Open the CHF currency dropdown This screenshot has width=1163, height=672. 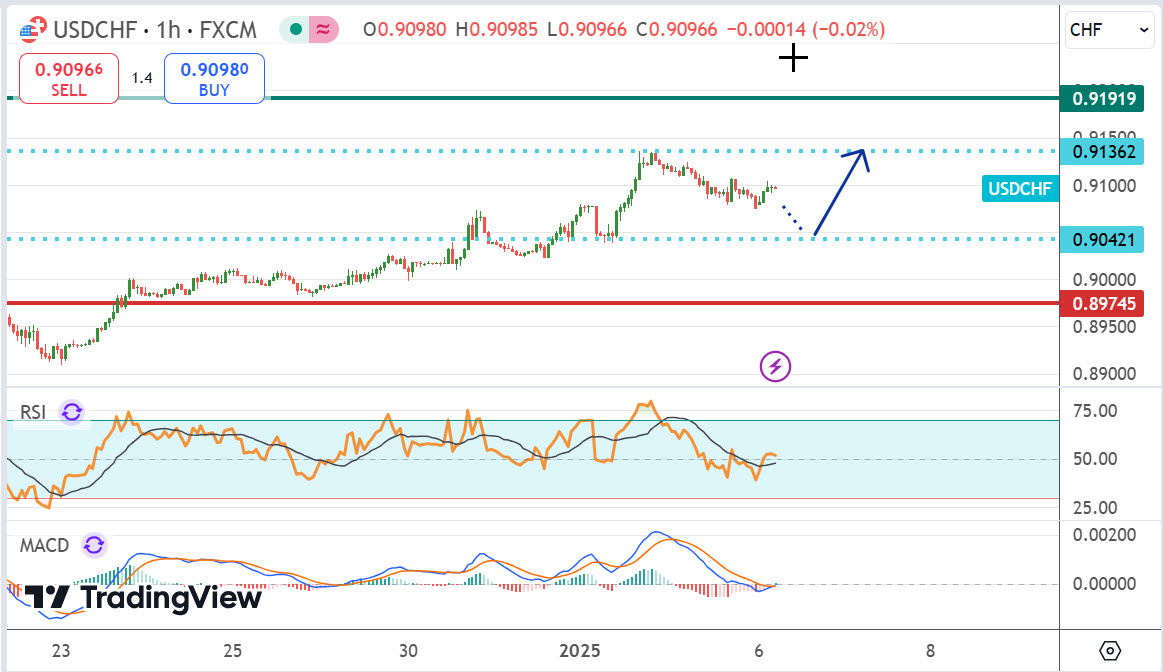[x=1110, y=30]
